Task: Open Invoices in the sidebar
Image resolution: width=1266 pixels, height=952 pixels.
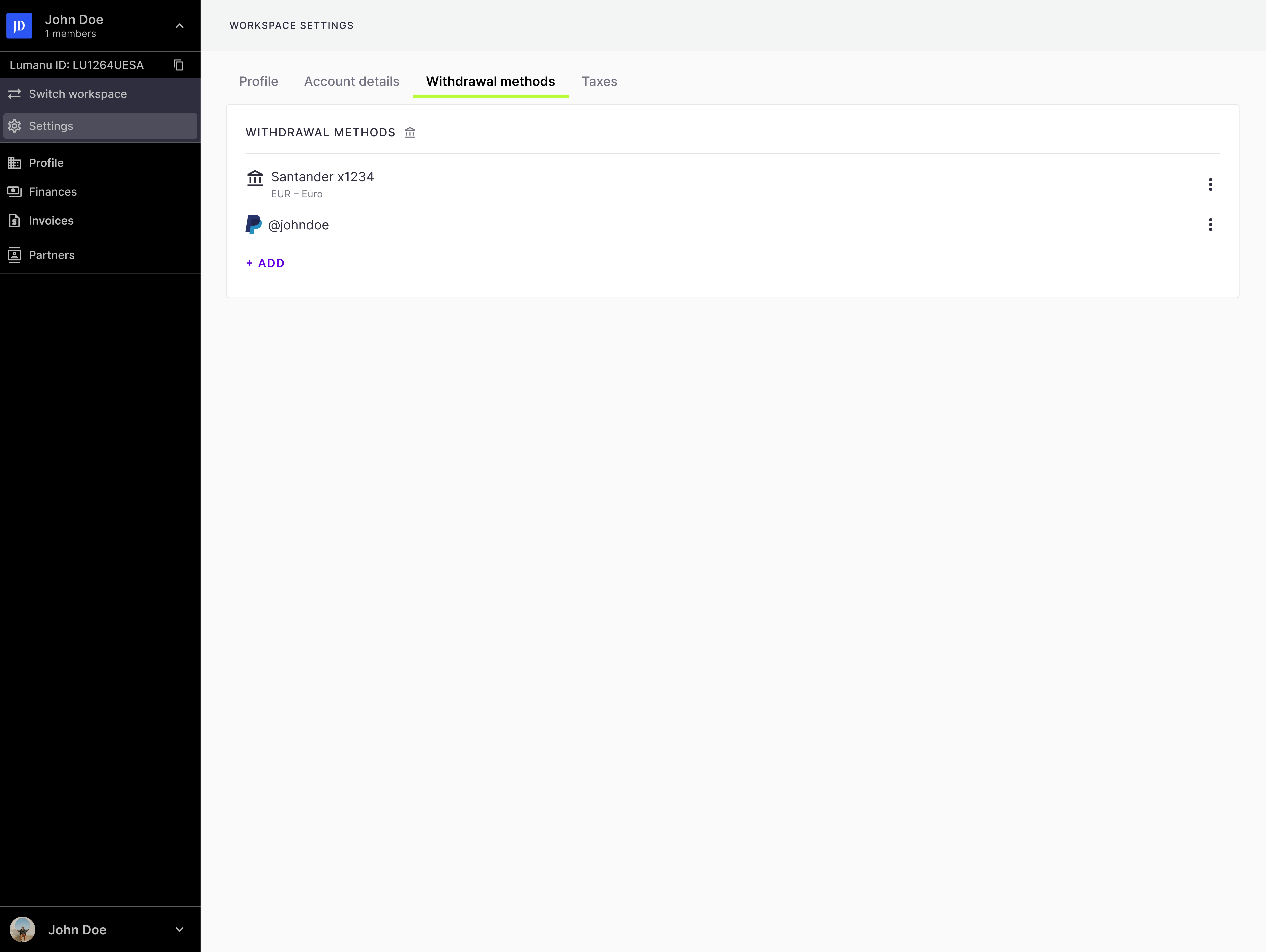Action: pos(51,221)
